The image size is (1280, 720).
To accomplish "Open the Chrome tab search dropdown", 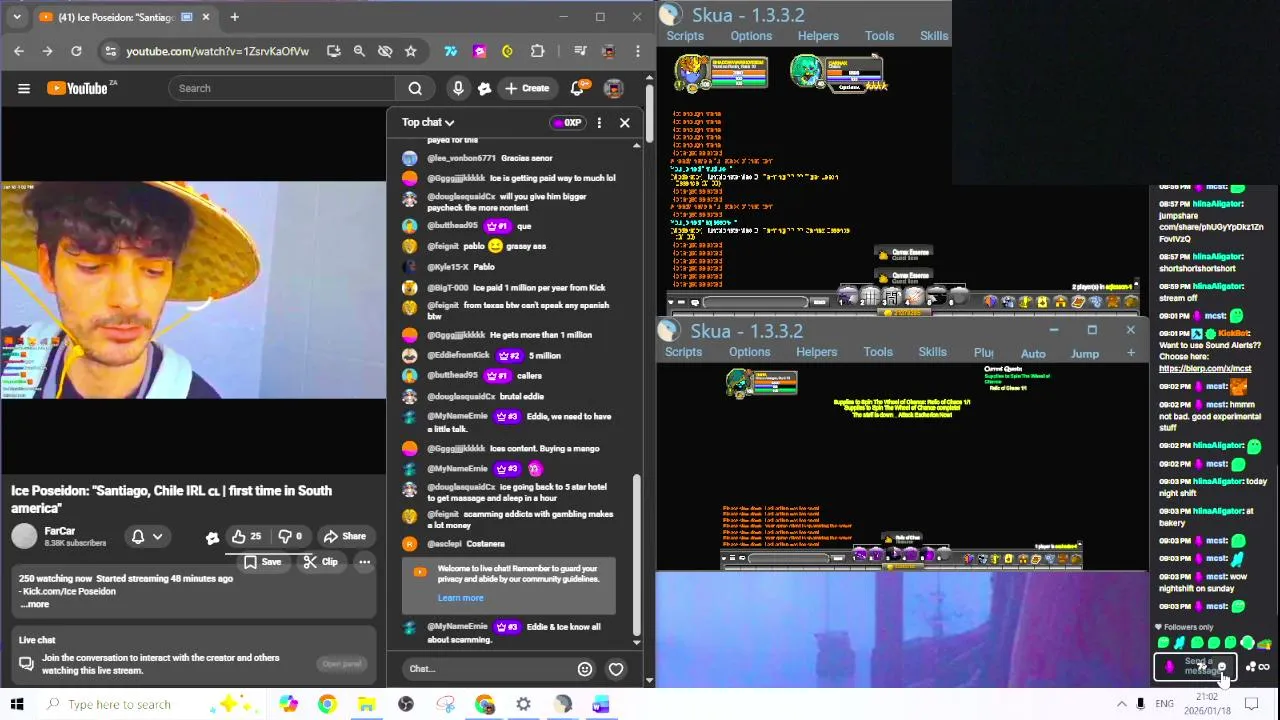I will pos(17,17).
